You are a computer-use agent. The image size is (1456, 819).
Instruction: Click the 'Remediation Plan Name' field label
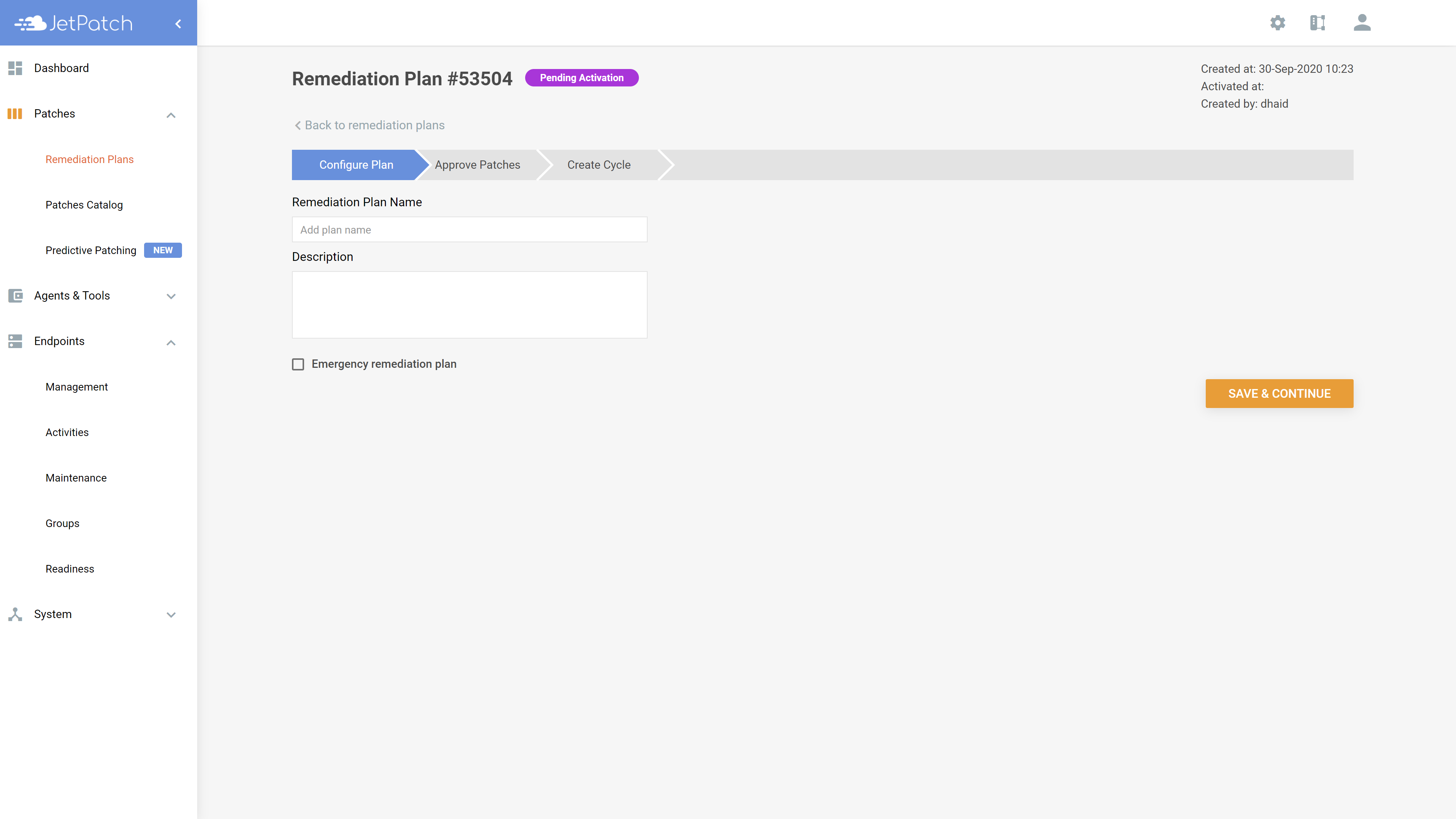(357, 202)
